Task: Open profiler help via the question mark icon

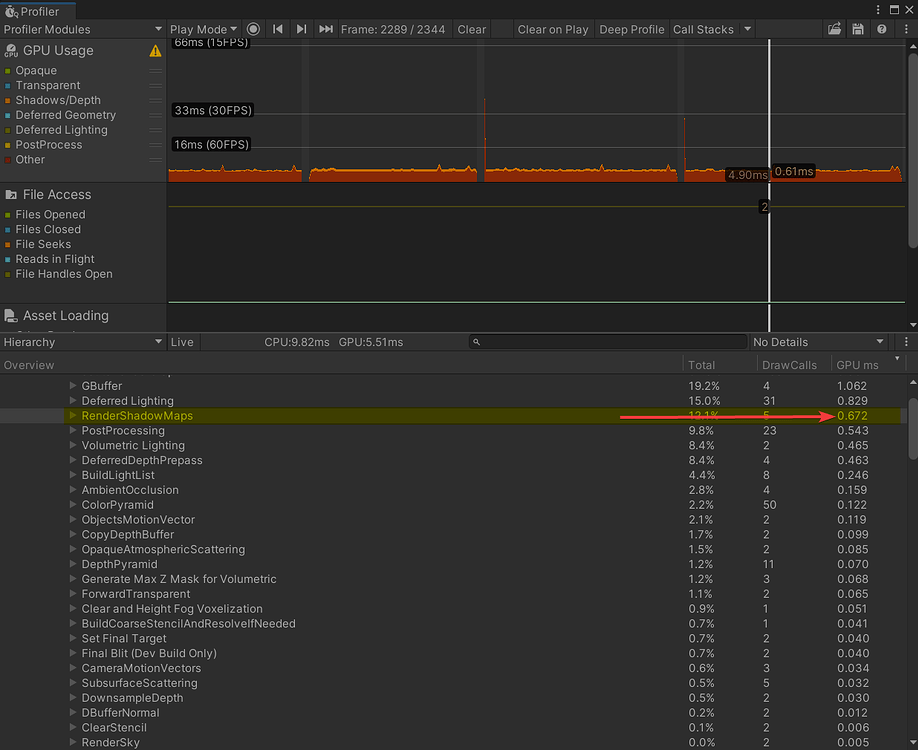Action: 881,29
